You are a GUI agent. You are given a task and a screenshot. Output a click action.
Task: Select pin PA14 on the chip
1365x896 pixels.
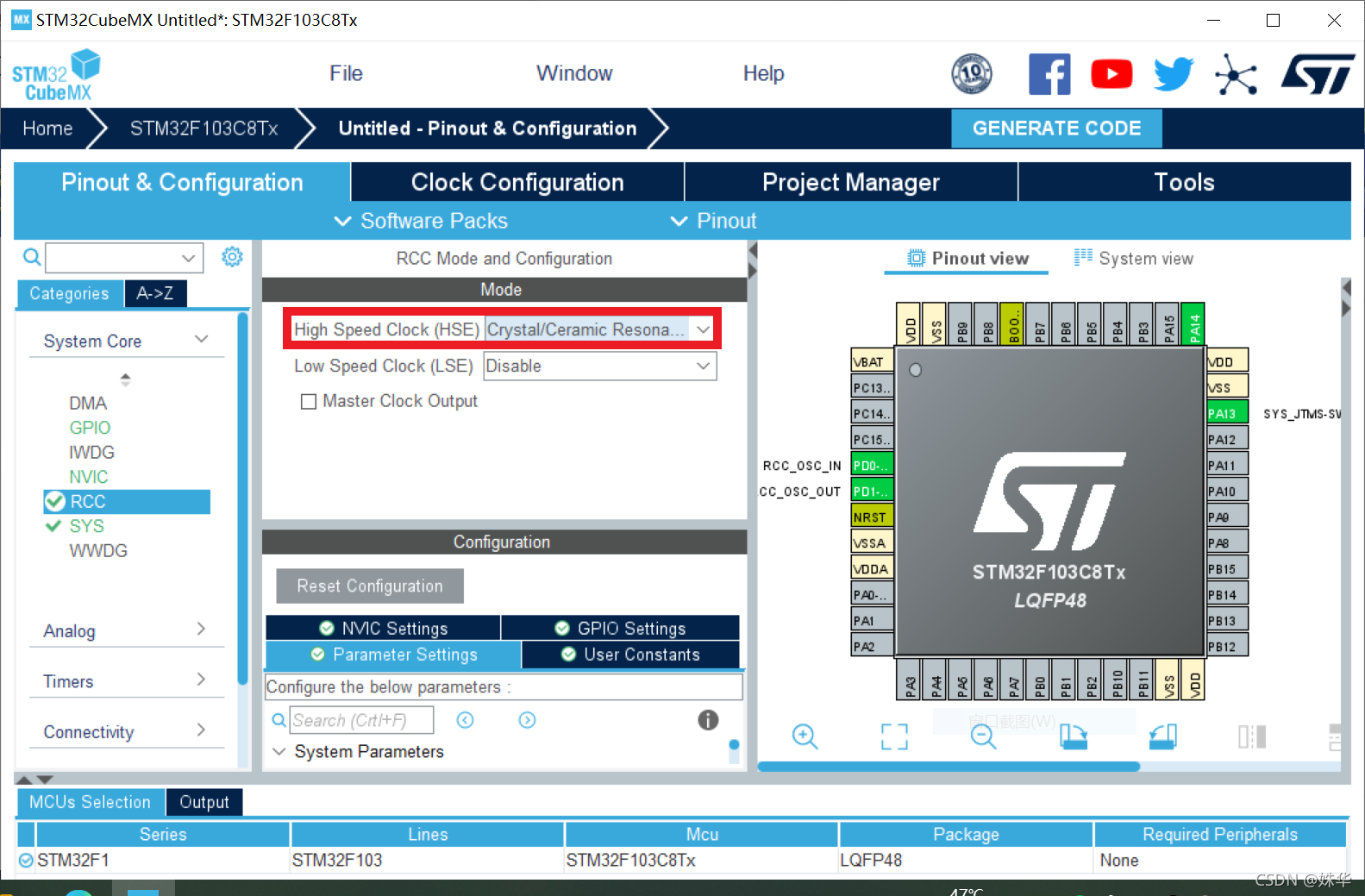[x=1193, y=323]
